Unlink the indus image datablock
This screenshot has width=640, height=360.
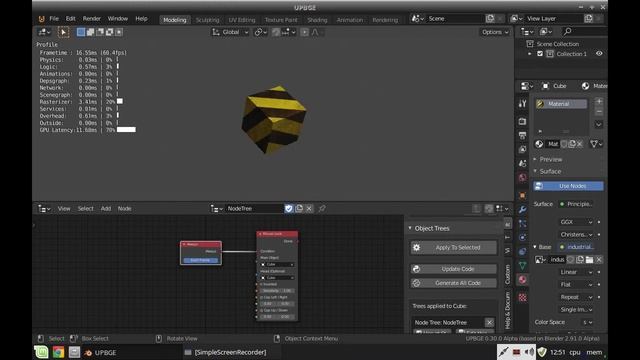(599, 260)
